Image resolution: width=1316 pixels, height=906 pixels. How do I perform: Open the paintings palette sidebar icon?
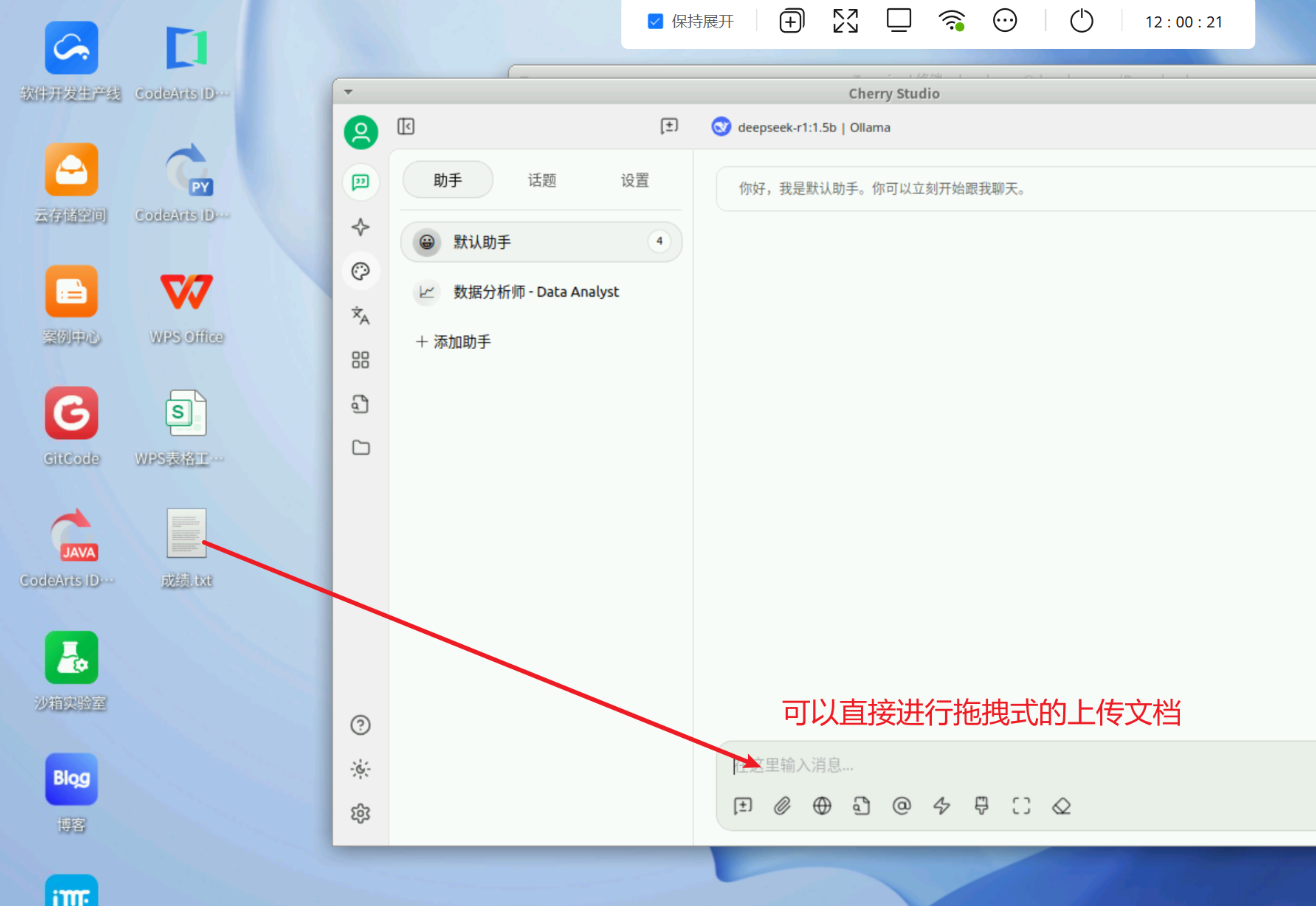361,271
